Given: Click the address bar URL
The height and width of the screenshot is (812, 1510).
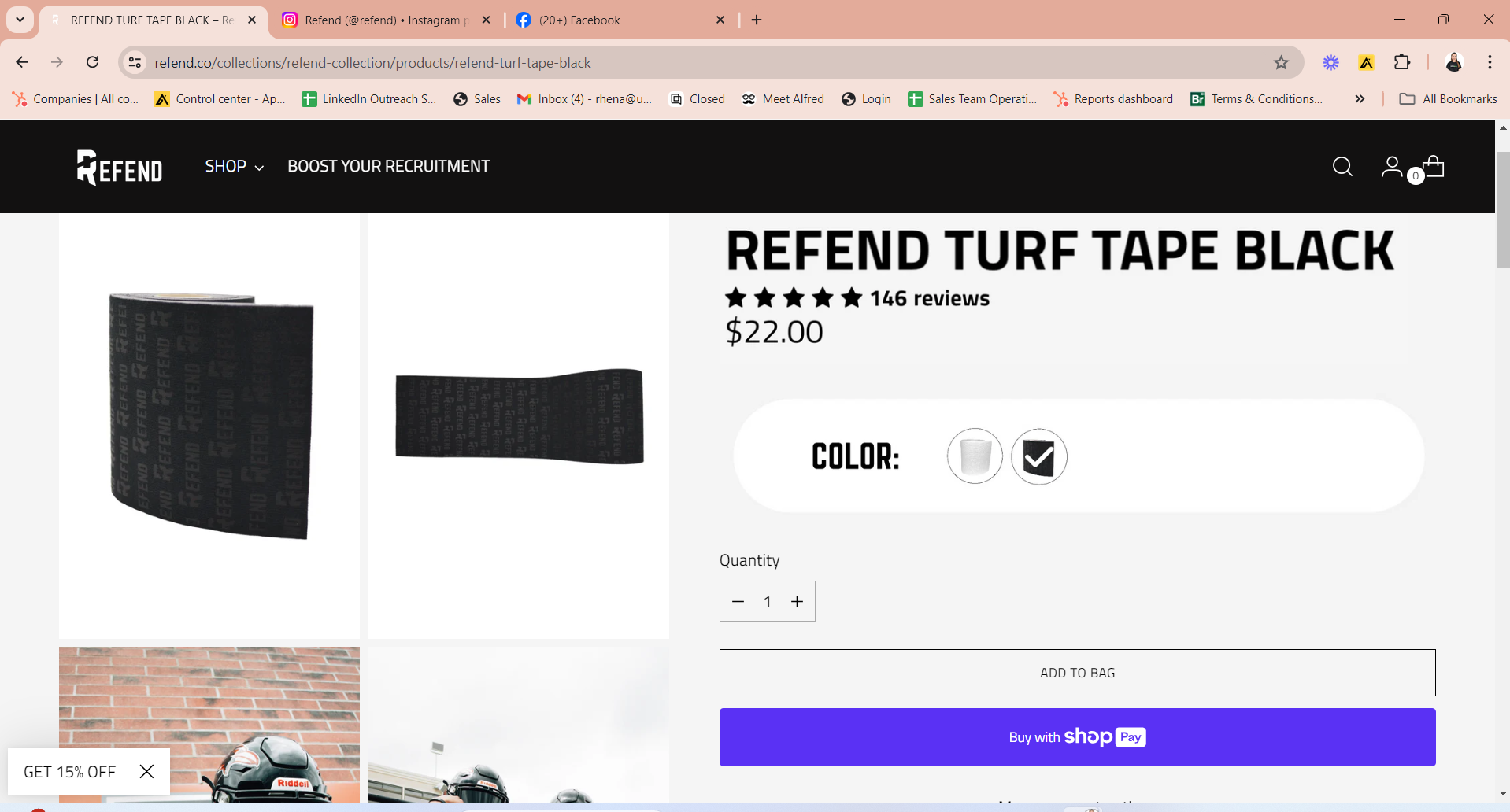Looking at the screenshot, I should click(x=373, y=63).
